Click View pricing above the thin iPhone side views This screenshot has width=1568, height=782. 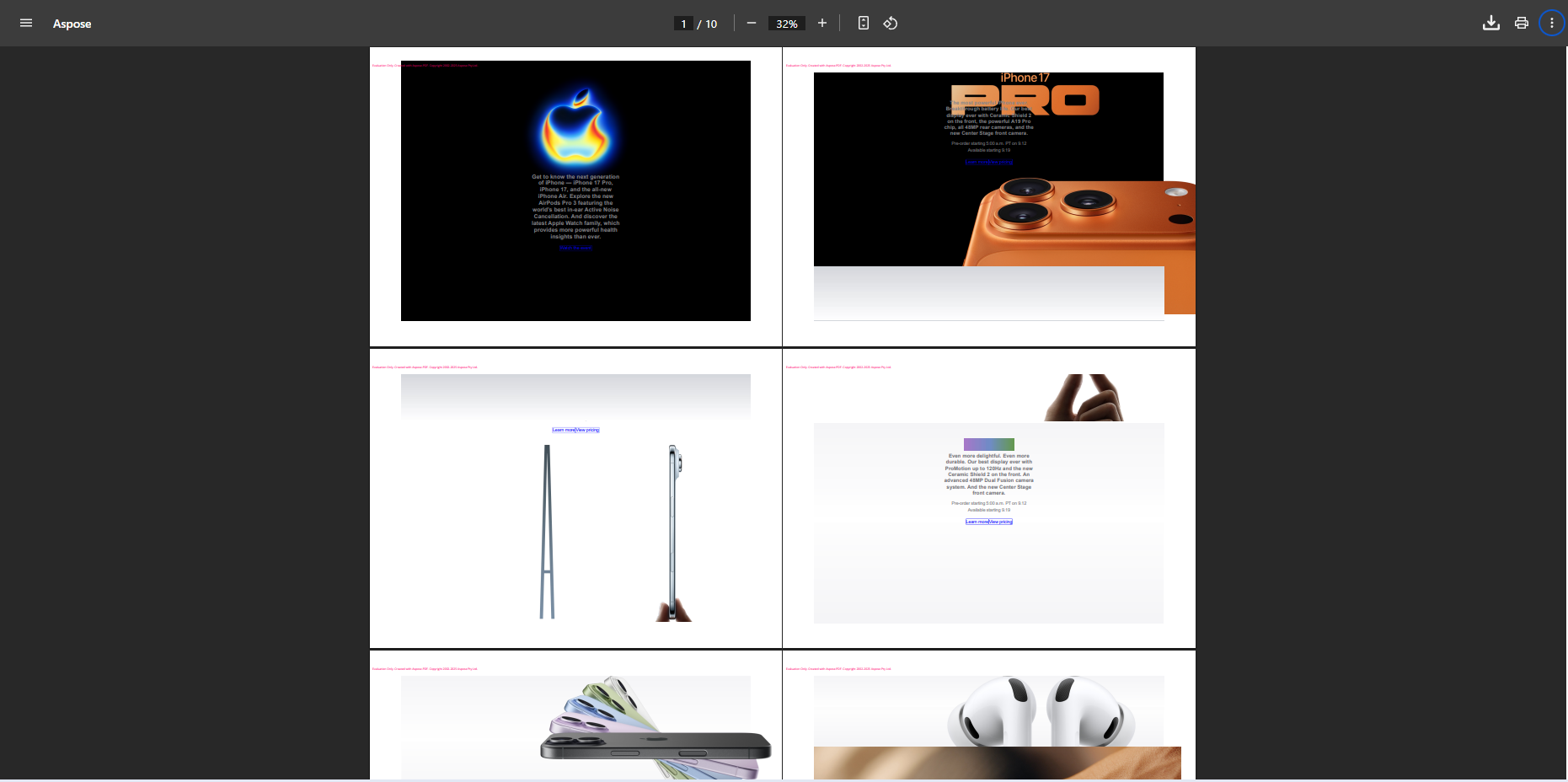(588, 430)
